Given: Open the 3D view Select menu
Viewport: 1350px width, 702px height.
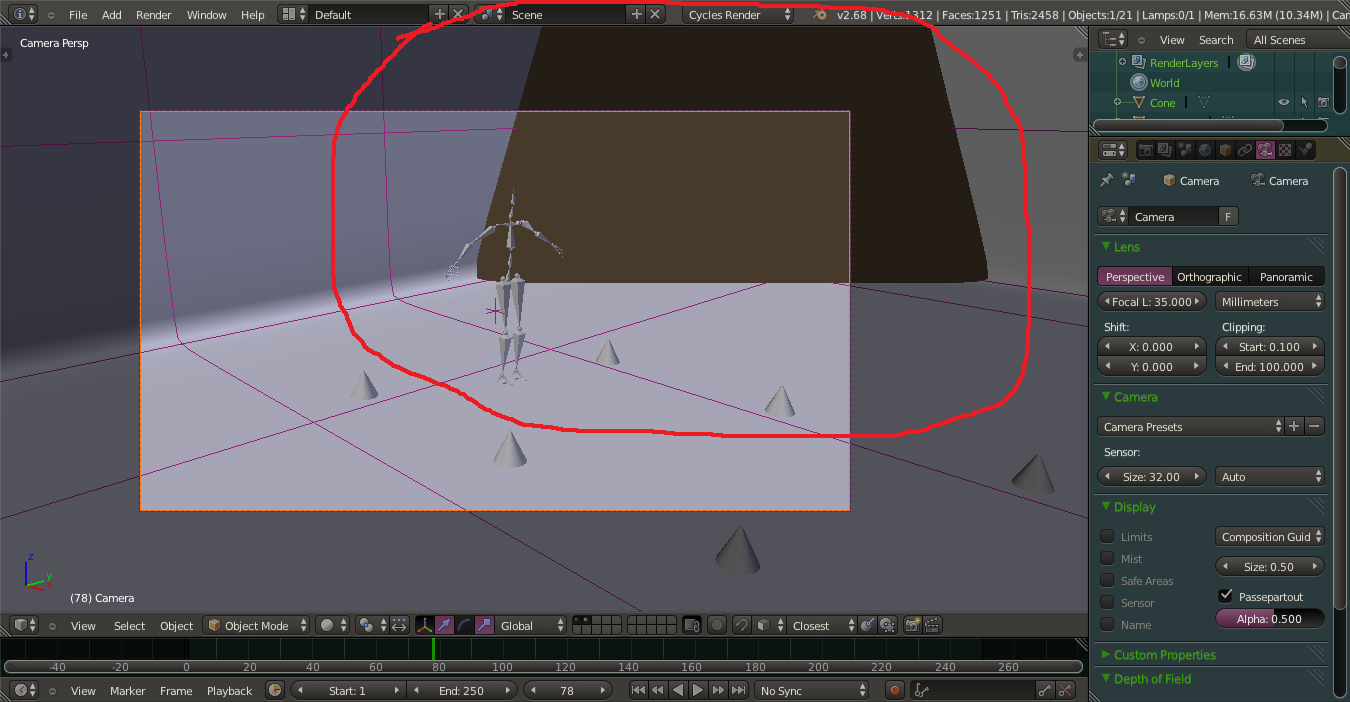Looking at the screenshot, I should pyautogui.click(x=129, y=625).
